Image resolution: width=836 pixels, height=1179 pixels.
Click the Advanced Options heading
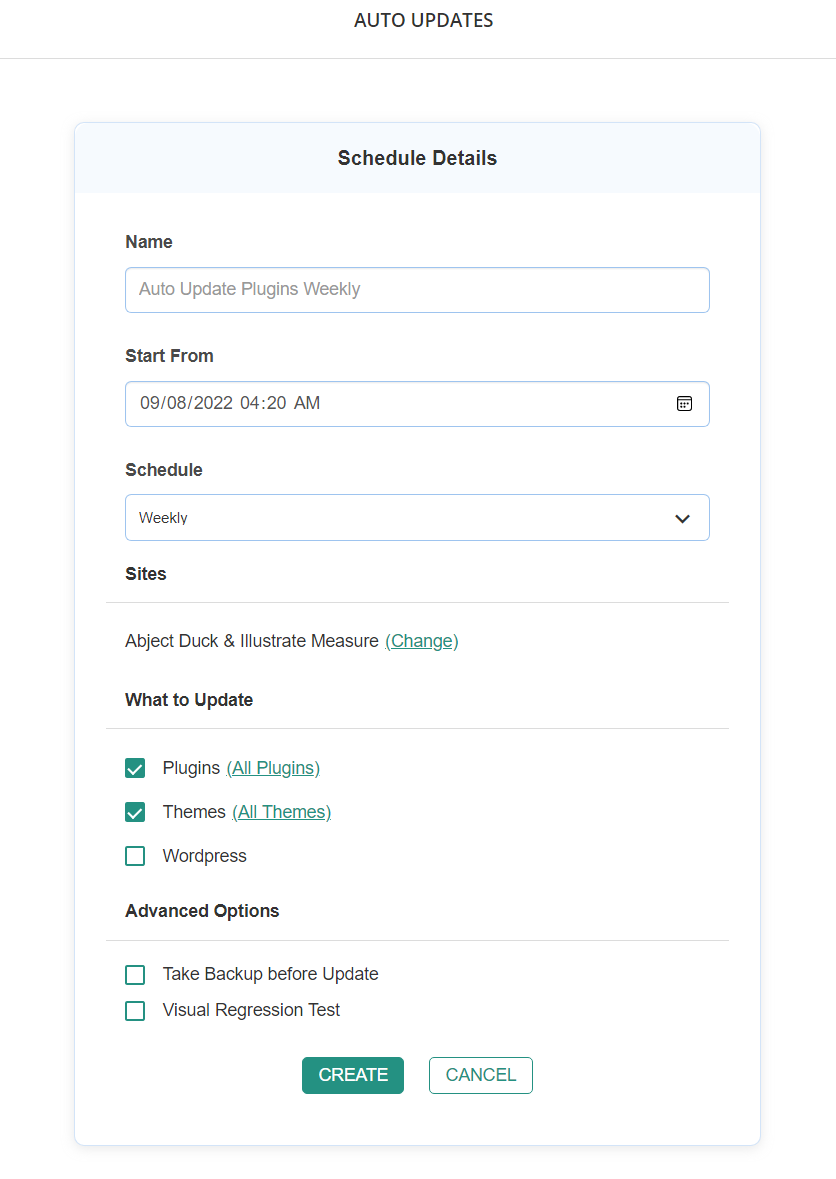(202, 911)
